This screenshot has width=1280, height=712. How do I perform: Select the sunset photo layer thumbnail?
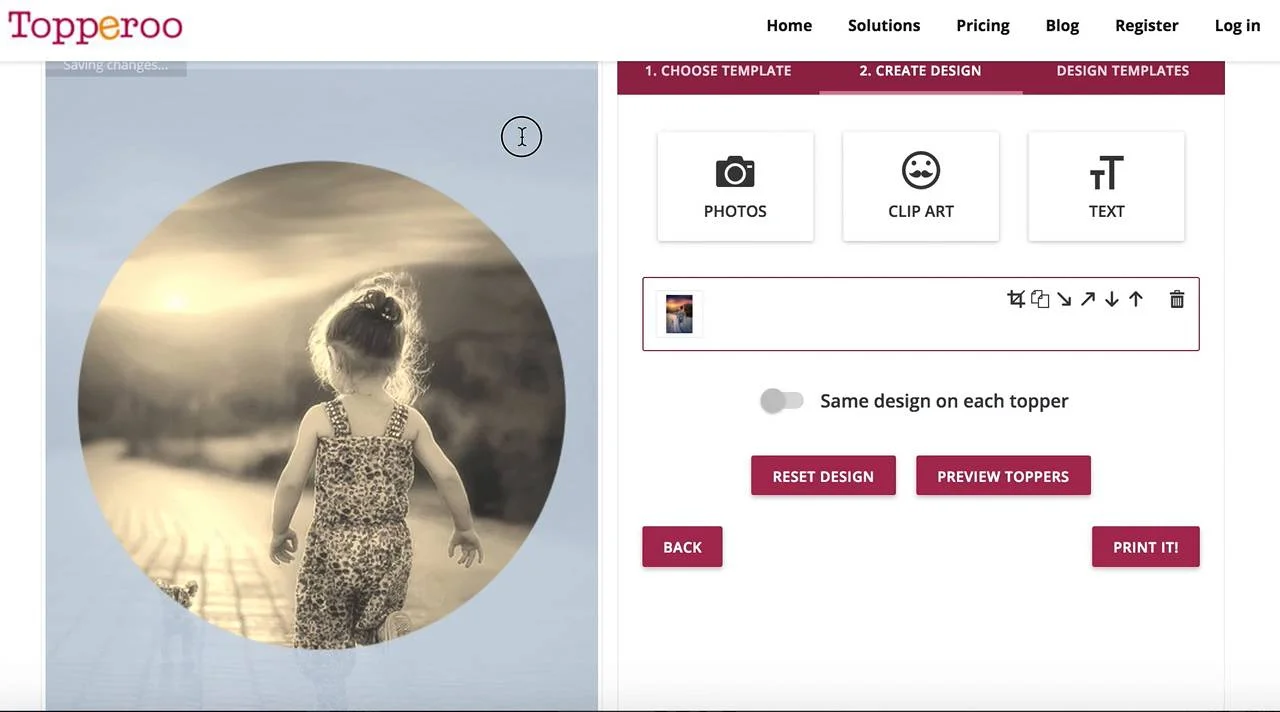[x=679, y=314]
